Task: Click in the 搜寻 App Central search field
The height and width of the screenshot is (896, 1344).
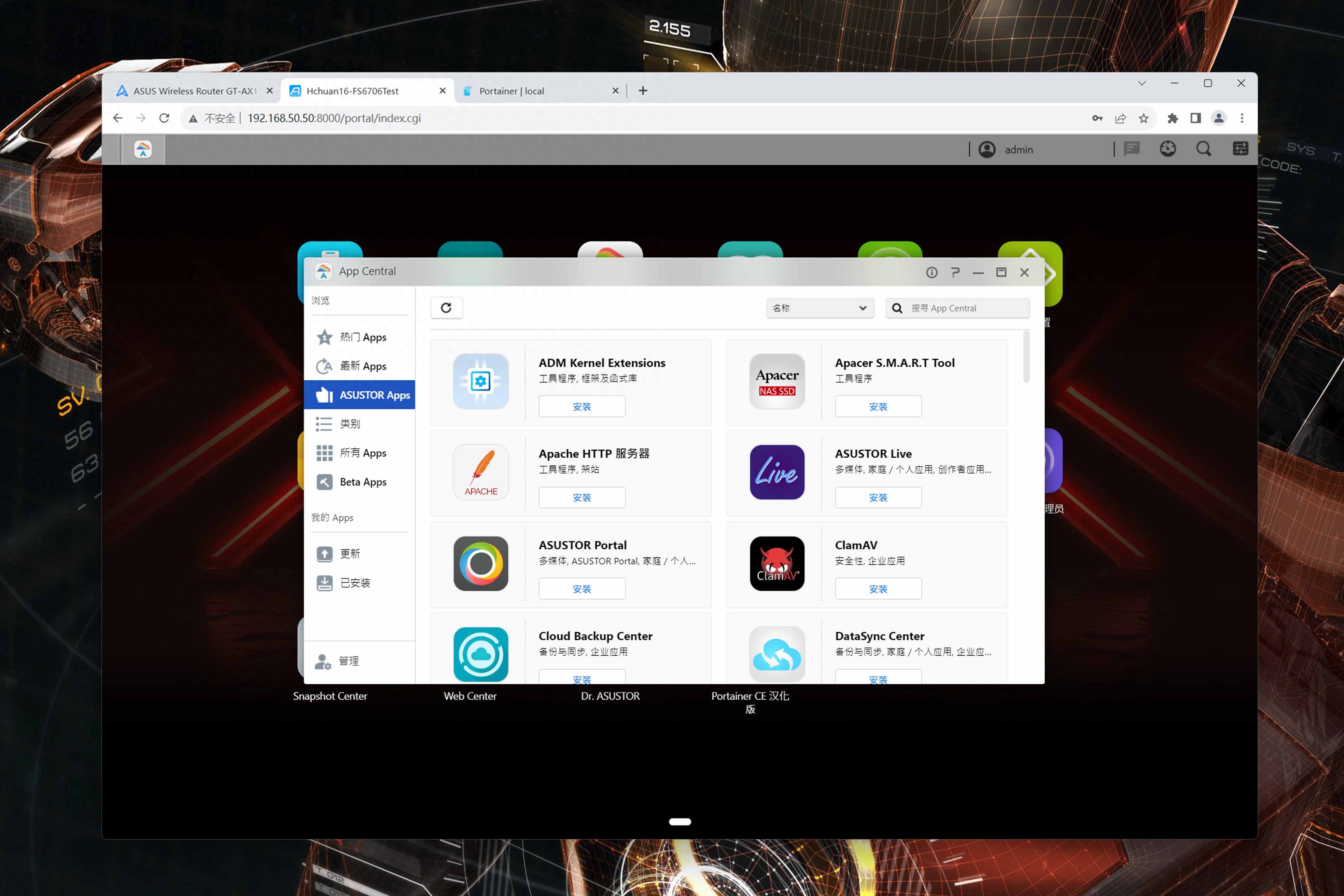Action: click(958, 308)
